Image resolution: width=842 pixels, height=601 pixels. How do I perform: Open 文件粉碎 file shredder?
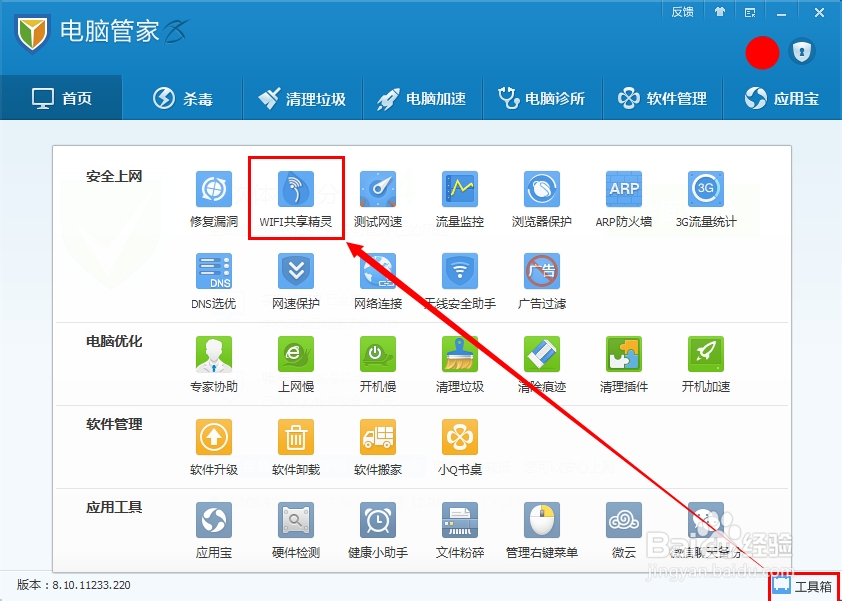pos(460,531)
